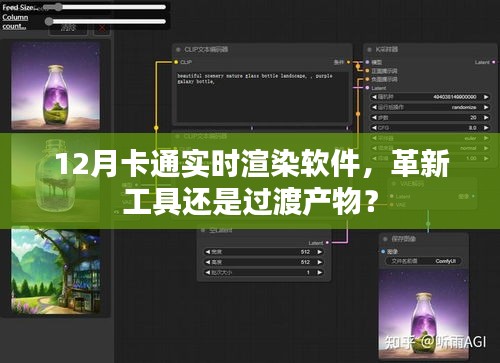This screenshot has height=363, width=500.
Task: Select next option for randomize control
Action: (486, 107)
